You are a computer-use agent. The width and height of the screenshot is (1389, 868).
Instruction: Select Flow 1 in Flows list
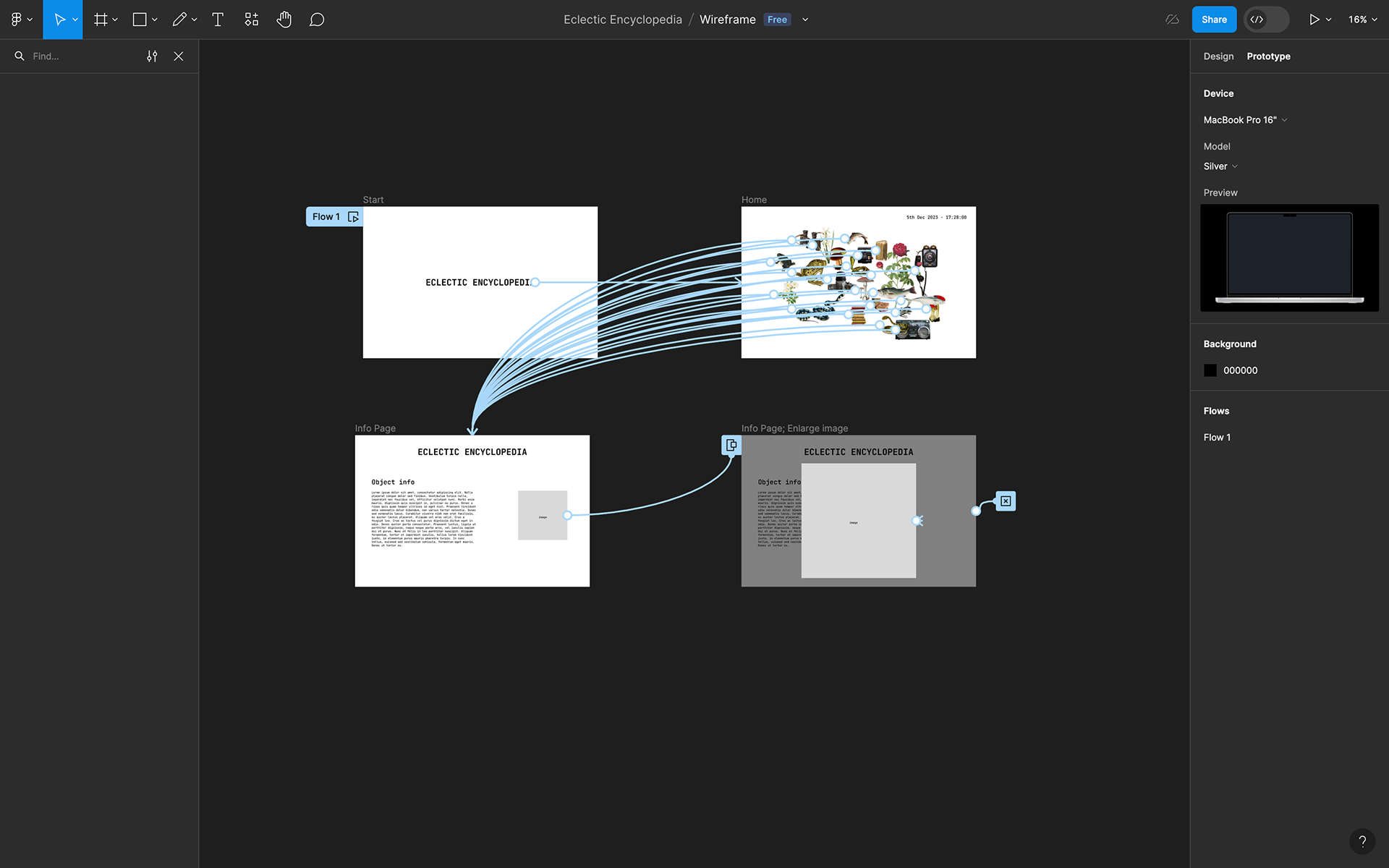[x=1217, y=438]
